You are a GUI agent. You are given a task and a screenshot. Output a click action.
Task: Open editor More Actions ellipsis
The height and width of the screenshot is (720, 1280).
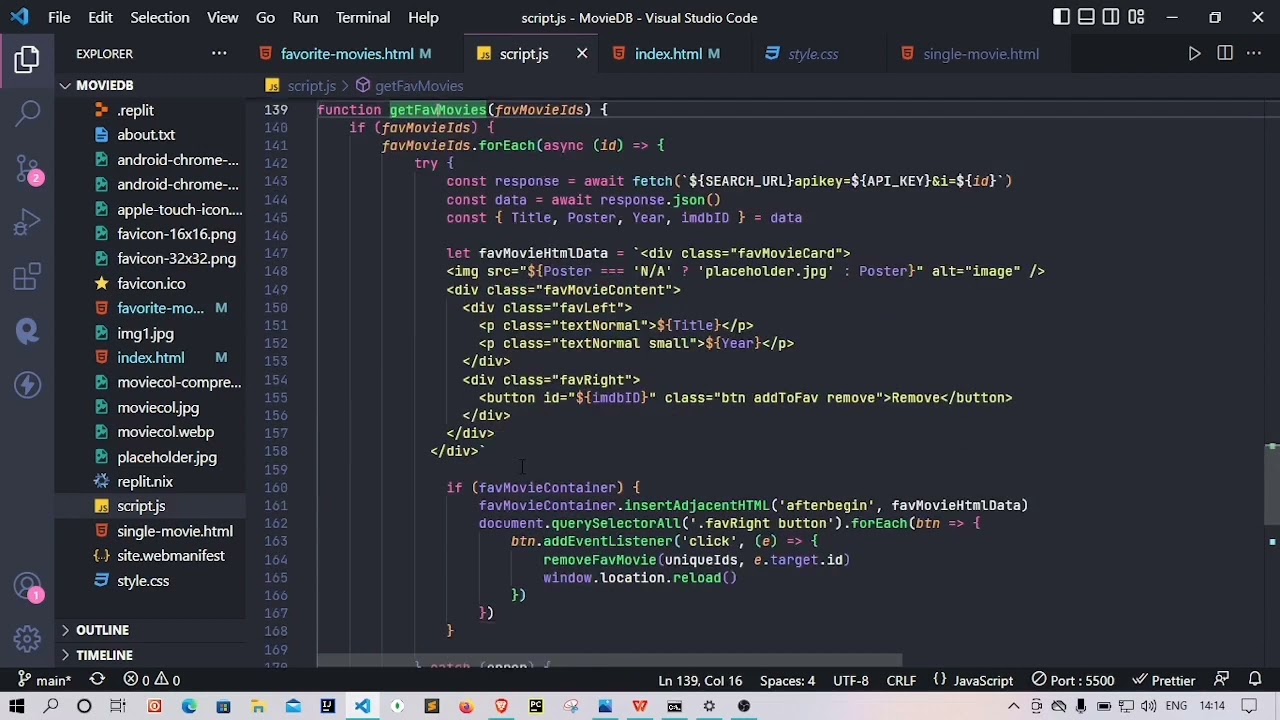coord(1254,54)
